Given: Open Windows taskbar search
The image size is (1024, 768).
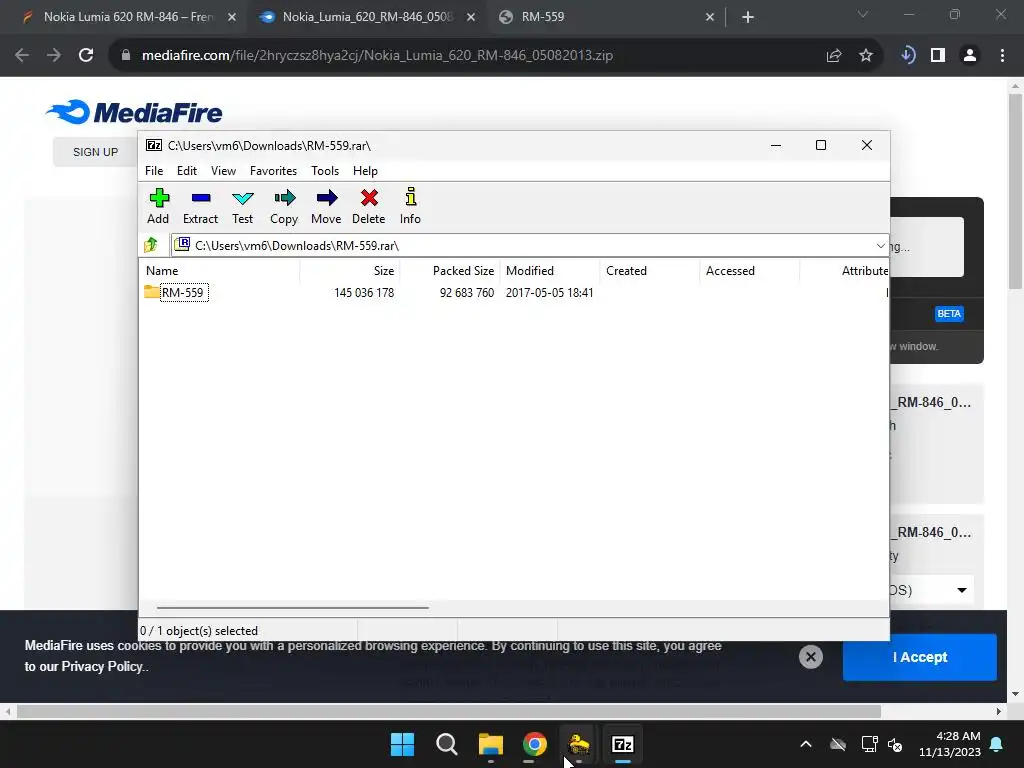Looking at the screenshot, I should [447, 744].
